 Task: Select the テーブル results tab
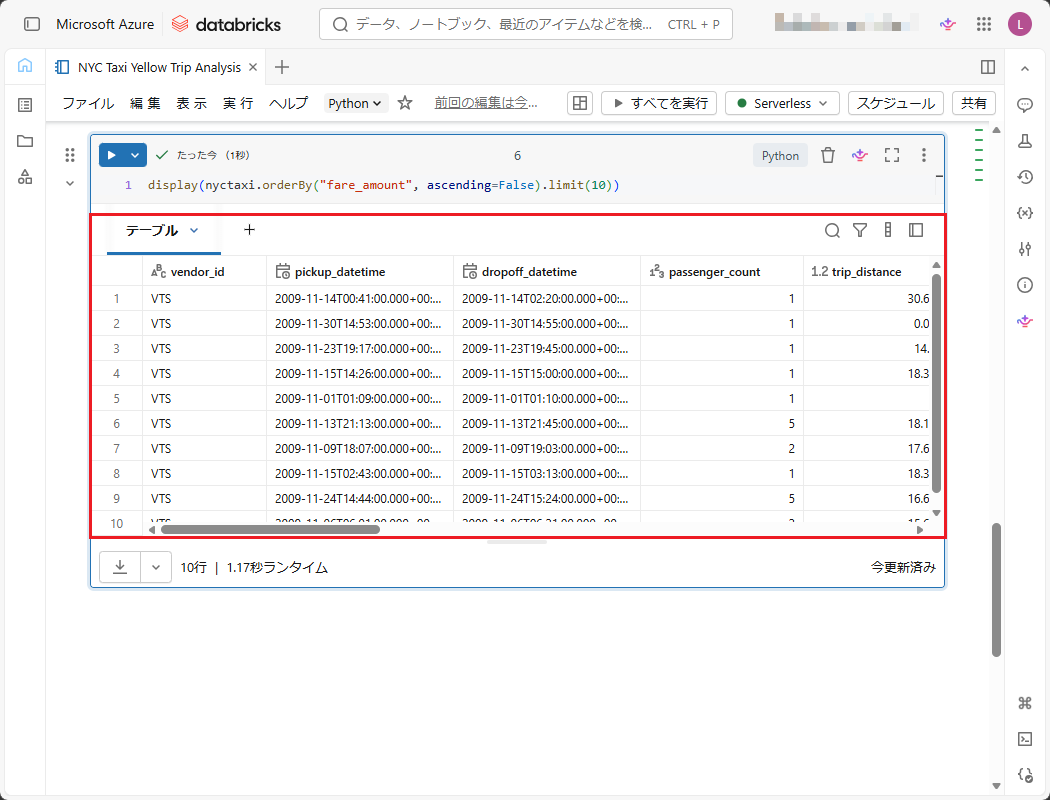tap(152, 231)
